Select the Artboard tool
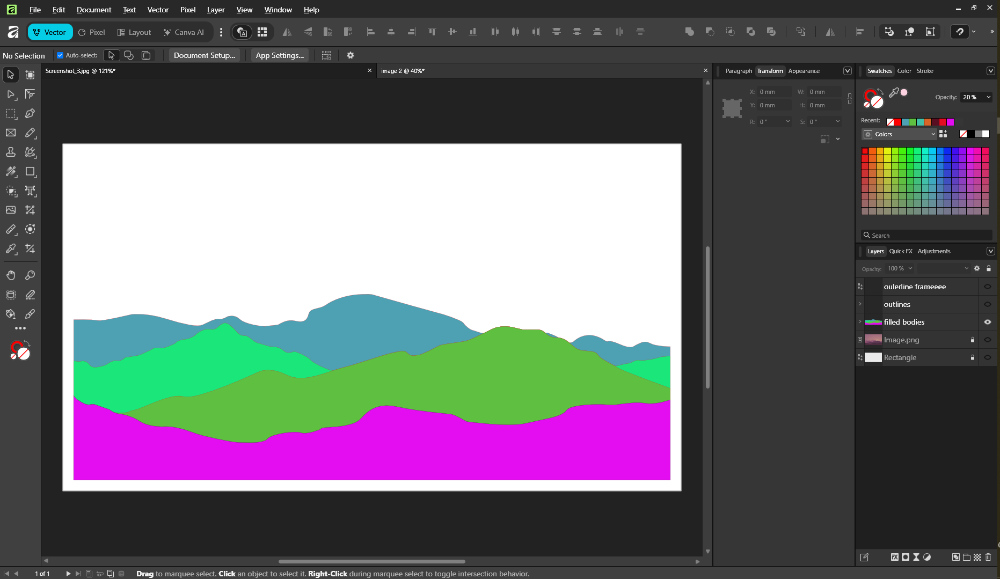The image size is (1000, 579). pyautogui.click(x=30, y=75)
